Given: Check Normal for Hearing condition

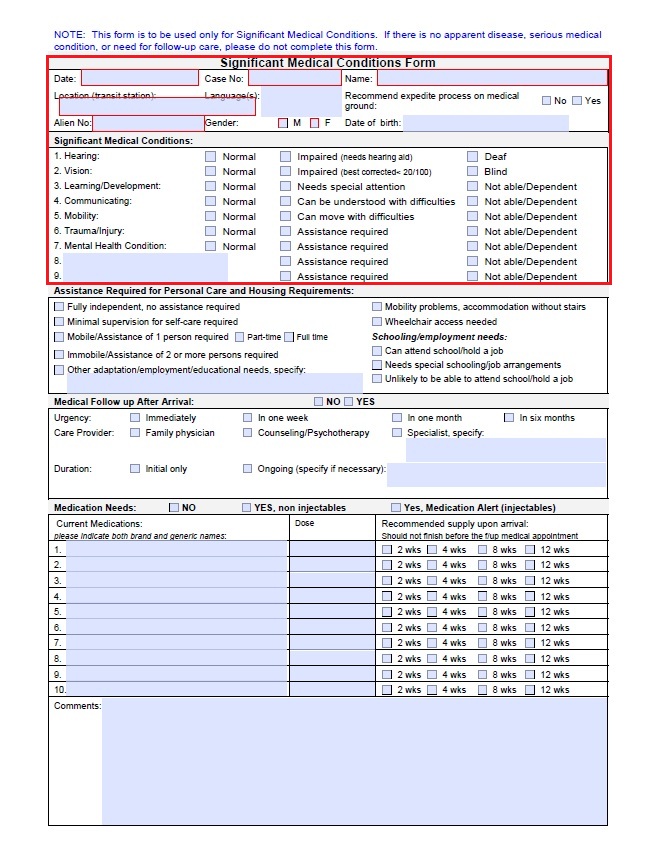Looking at the screenshot, I should (x=210, y=157).
